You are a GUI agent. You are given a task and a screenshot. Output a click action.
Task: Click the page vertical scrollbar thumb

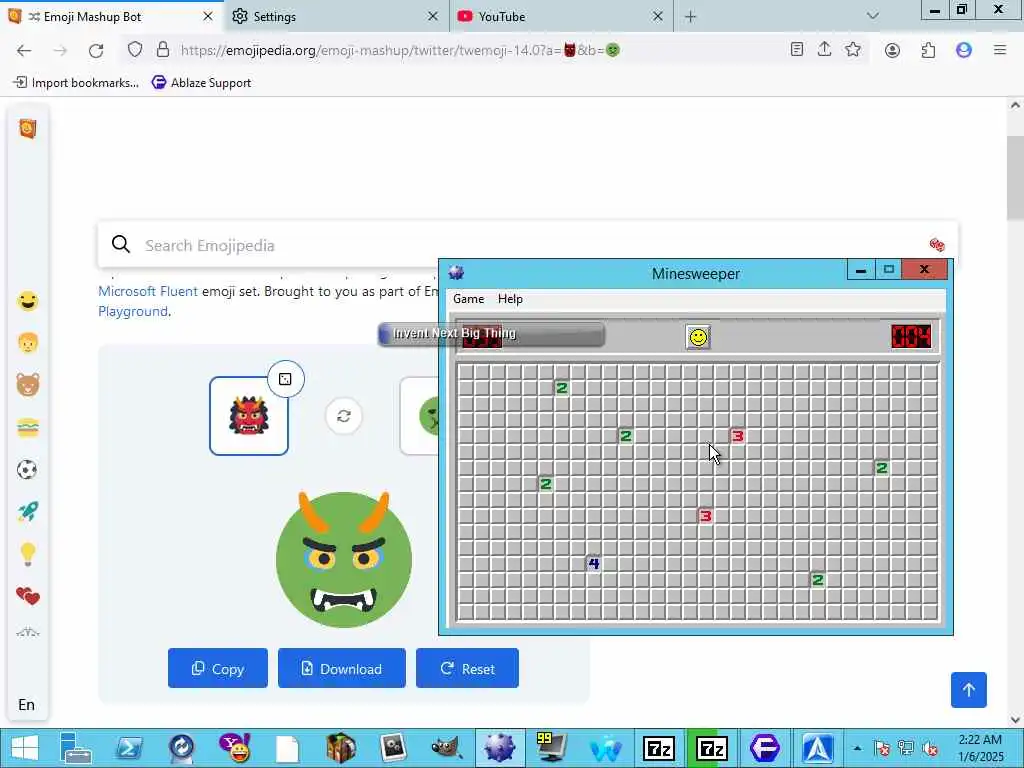coord(1015,178)
